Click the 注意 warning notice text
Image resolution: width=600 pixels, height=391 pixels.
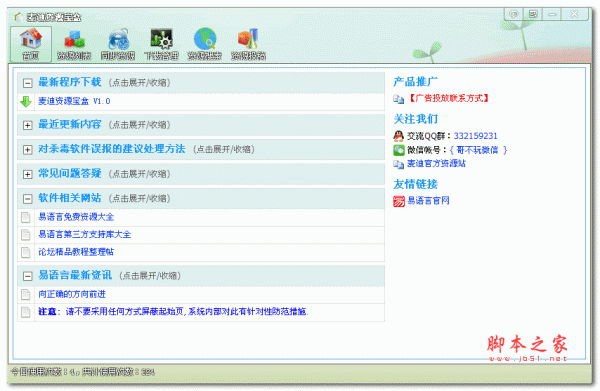(x=173, y=312)
